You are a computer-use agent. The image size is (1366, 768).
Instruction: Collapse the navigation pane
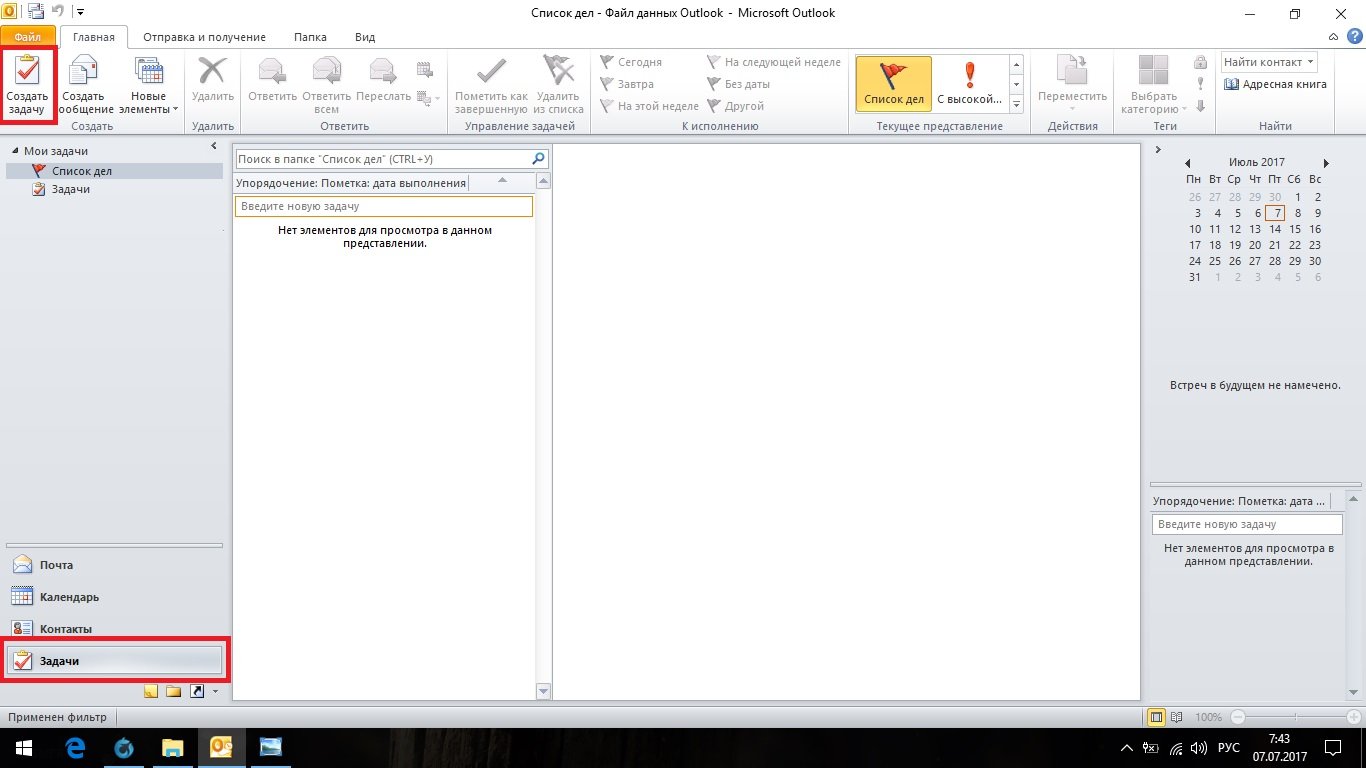(214, 147)
